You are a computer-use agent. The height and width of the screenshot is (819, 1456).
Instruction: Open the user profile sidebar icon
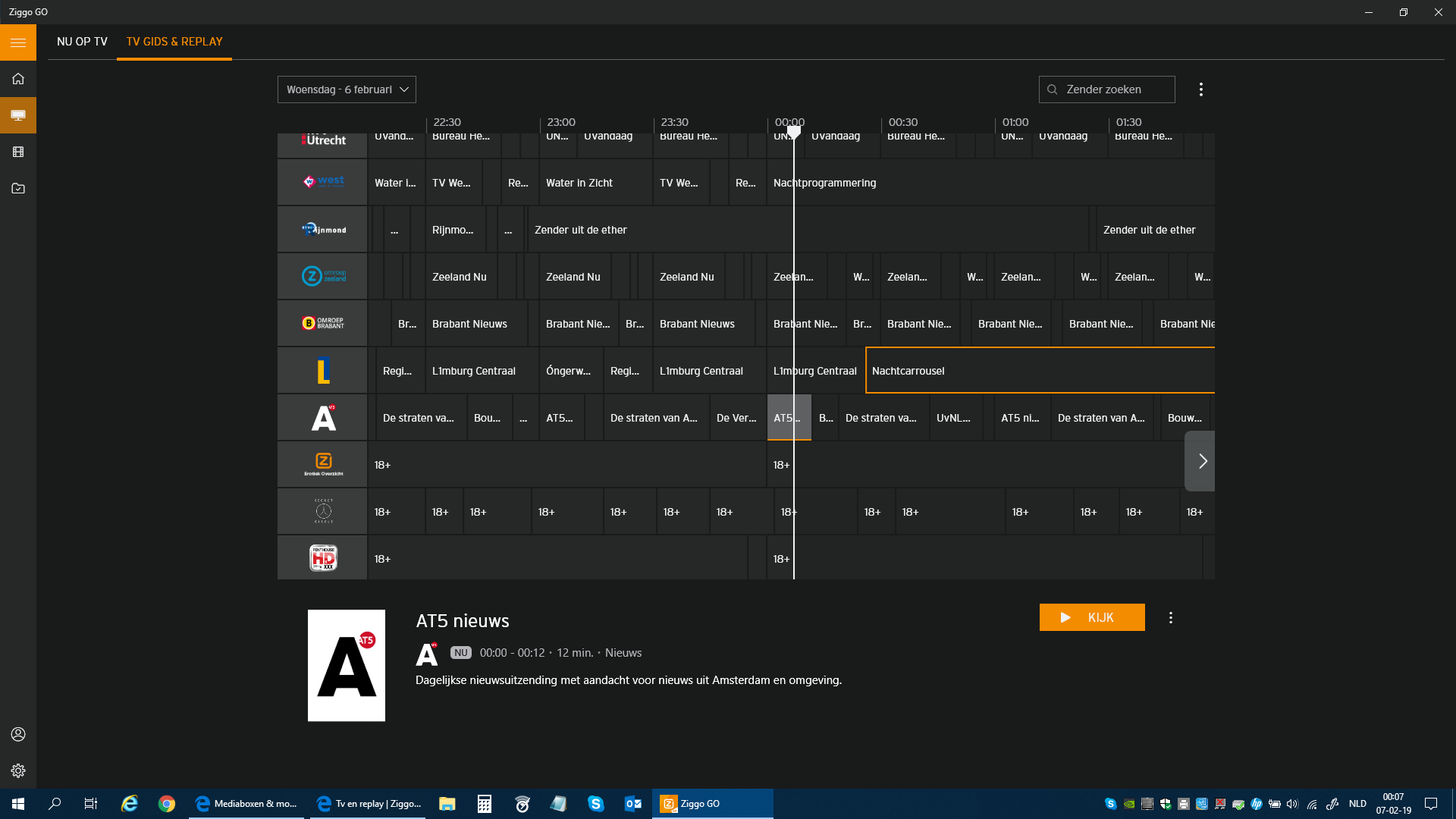(x=18, y=734)
